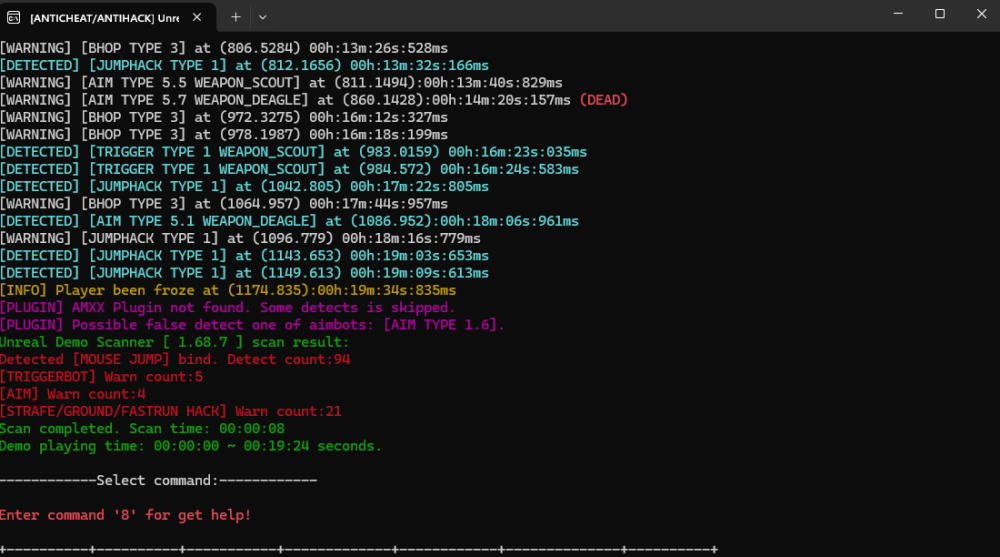Screen dimensions: 1000x557
Task: Close the terminal window
Action: coord(981,13)
